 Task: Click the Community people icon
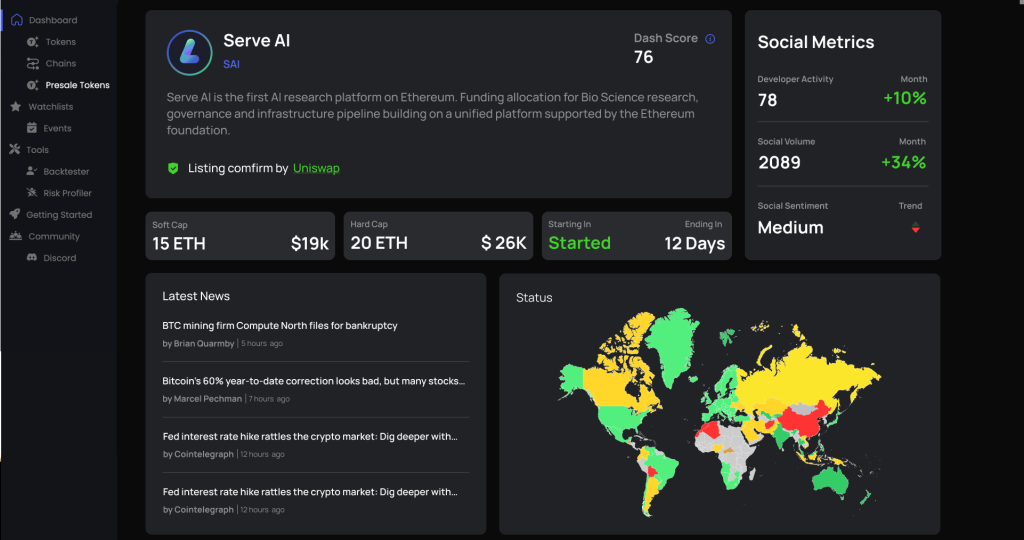tap(16, 236)
